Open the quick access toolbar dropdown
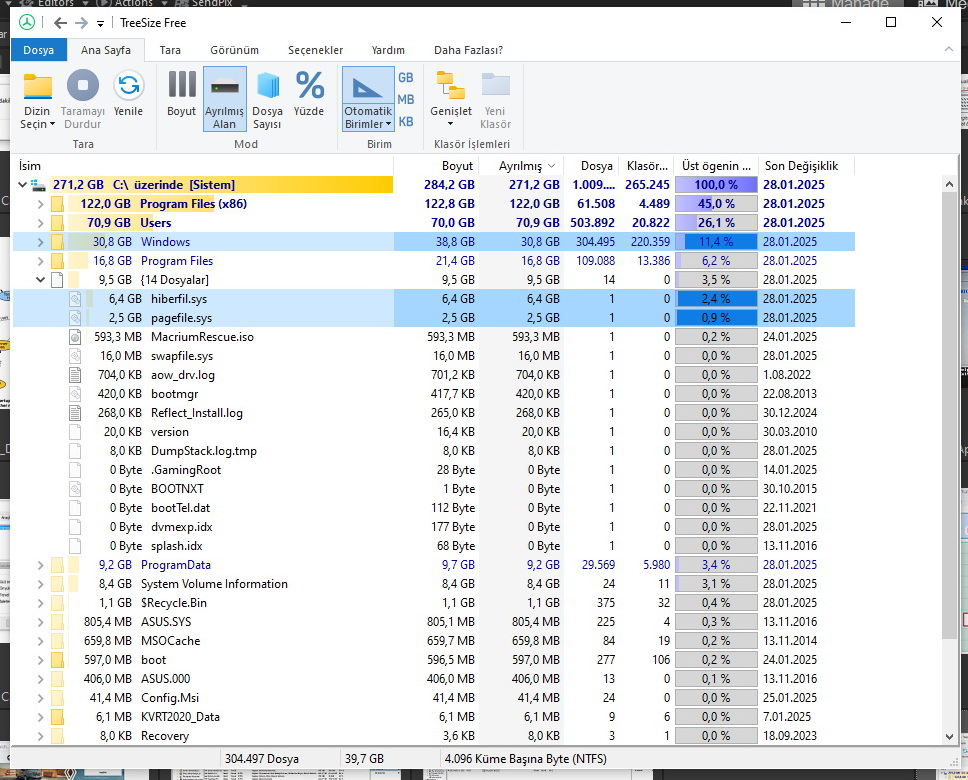The height and width of the screenshot is (780, 968). 100,24
